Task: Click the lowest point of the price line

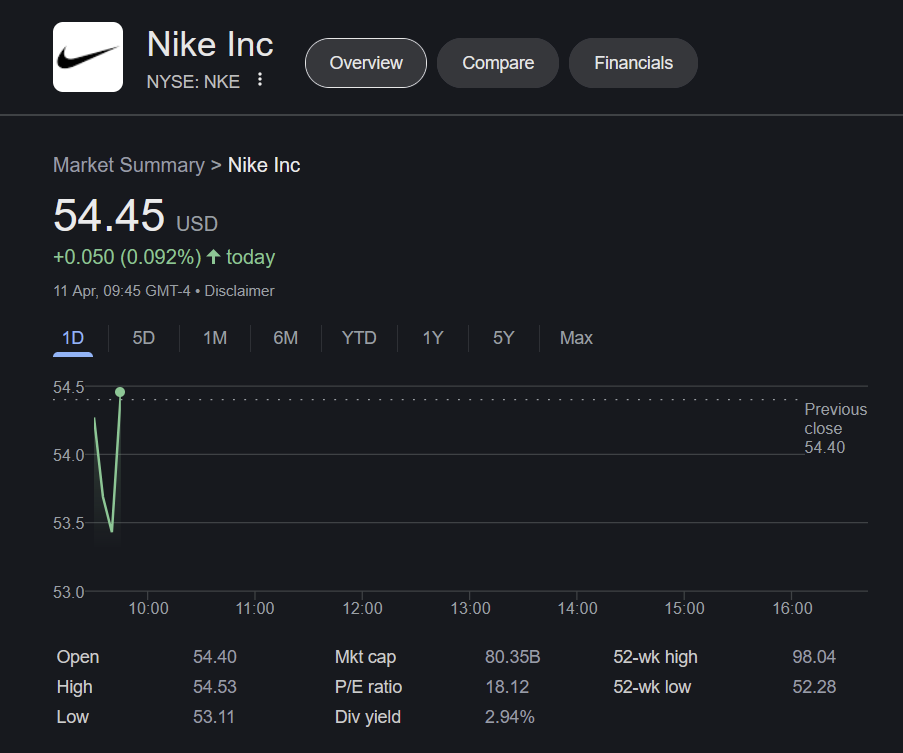Action: click(x=112, y=530)
